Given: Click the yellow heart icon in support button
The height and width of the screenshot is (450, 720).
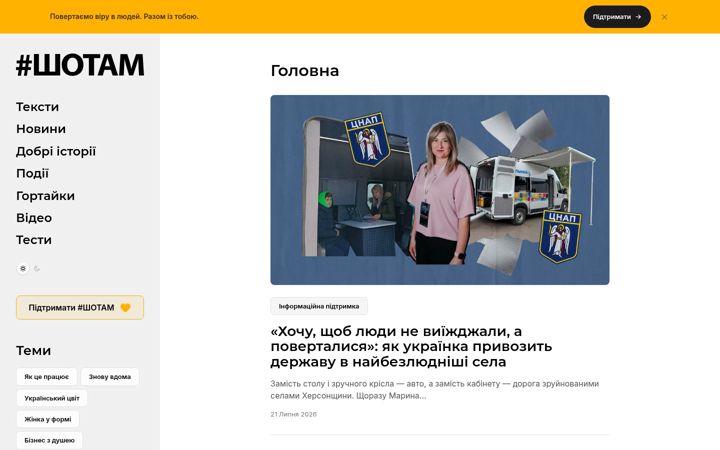Looking at the screenshot, I should 125,308.
